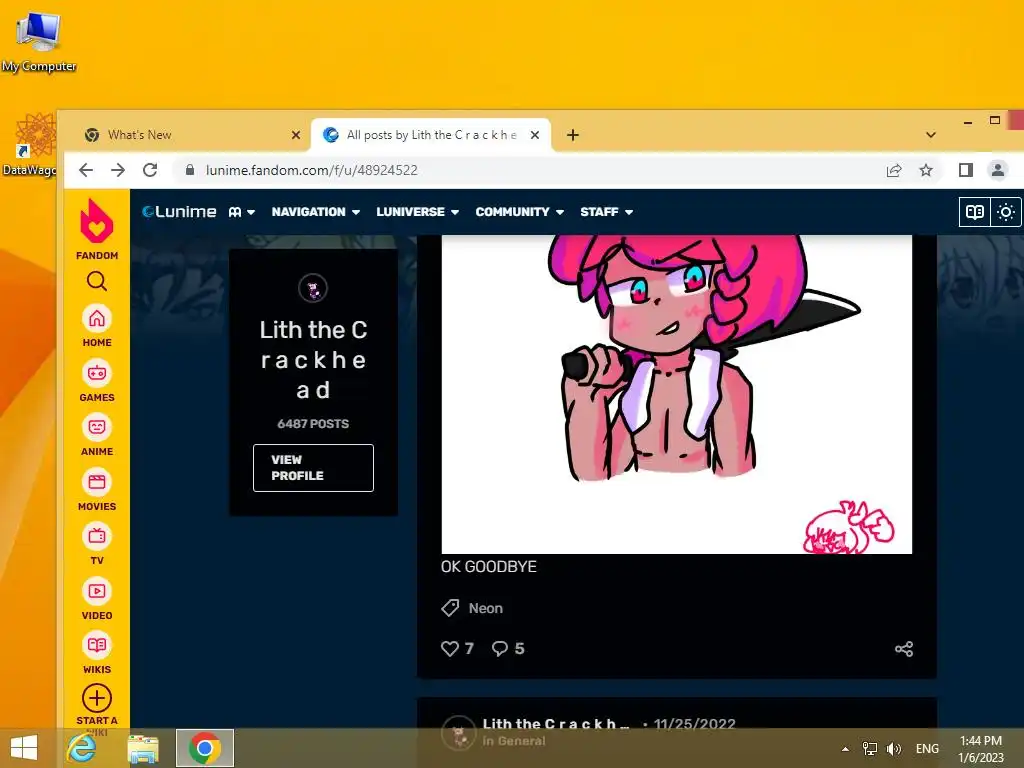Click the Chrome taskbar icon

[x=204, y=748]
